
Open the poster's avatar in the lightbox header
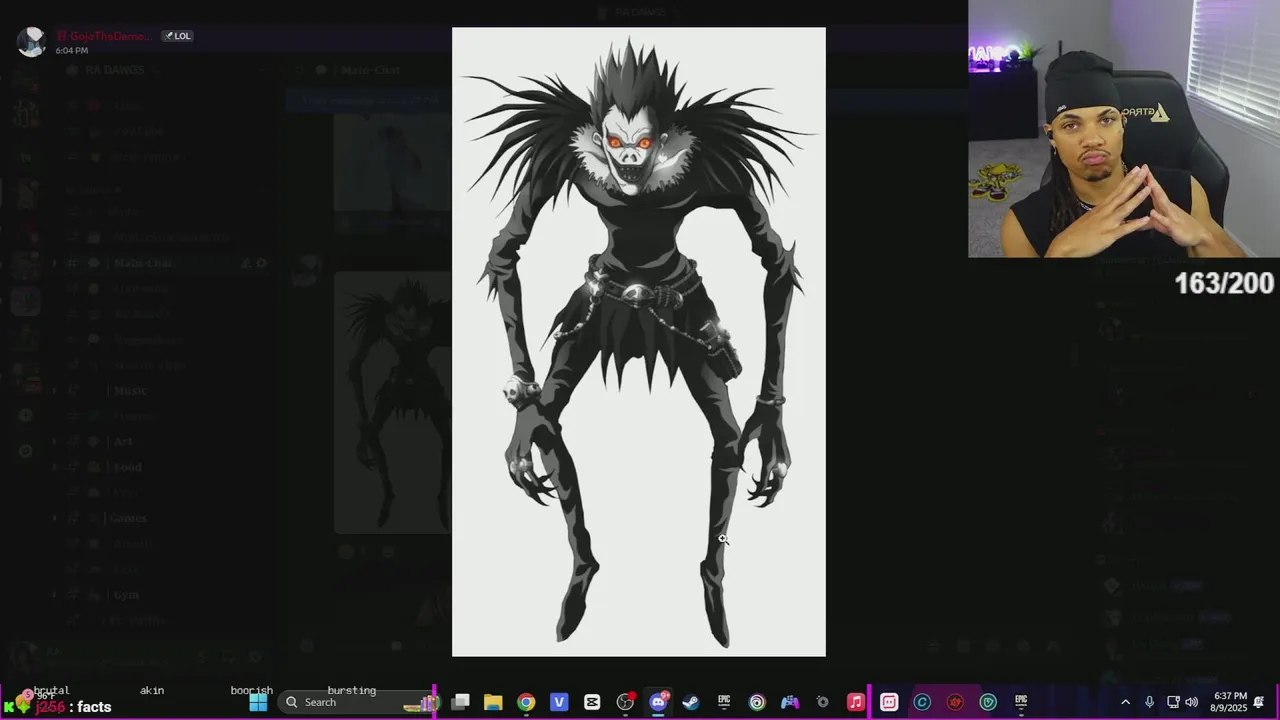[31, 42]
